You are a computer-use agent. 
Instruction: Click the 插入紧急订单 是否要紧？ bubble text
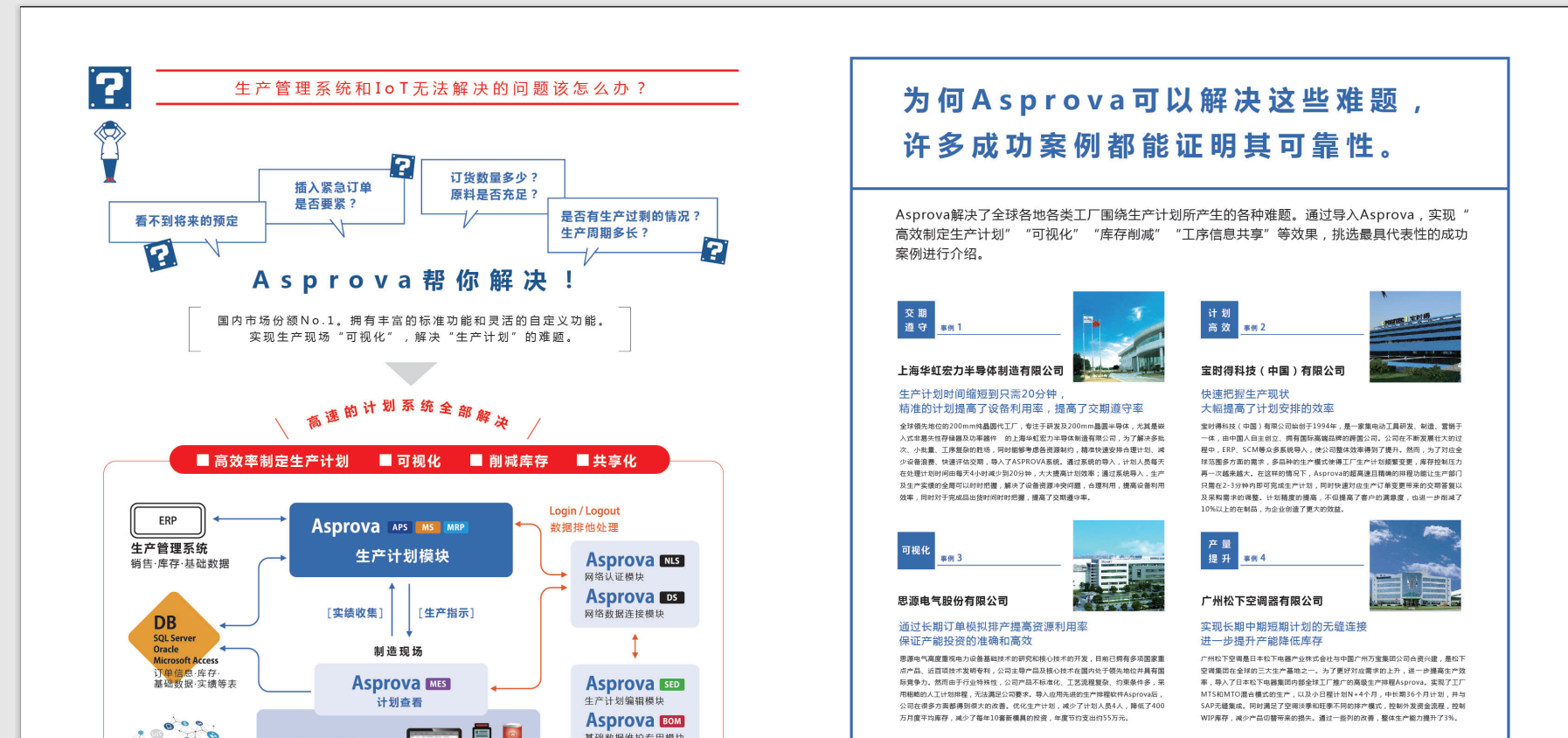coord(332,196)
